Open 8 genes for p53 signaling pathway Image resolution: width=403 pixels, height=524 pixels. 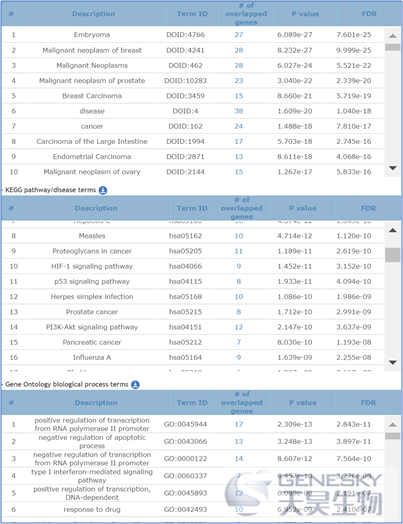pos(239,281)
